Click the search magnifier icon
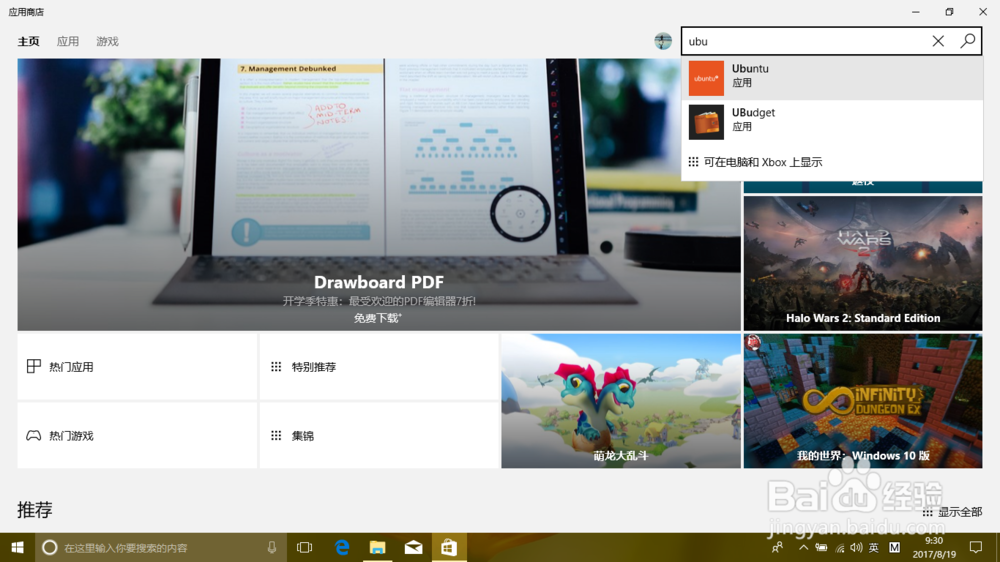 [967, 41]
